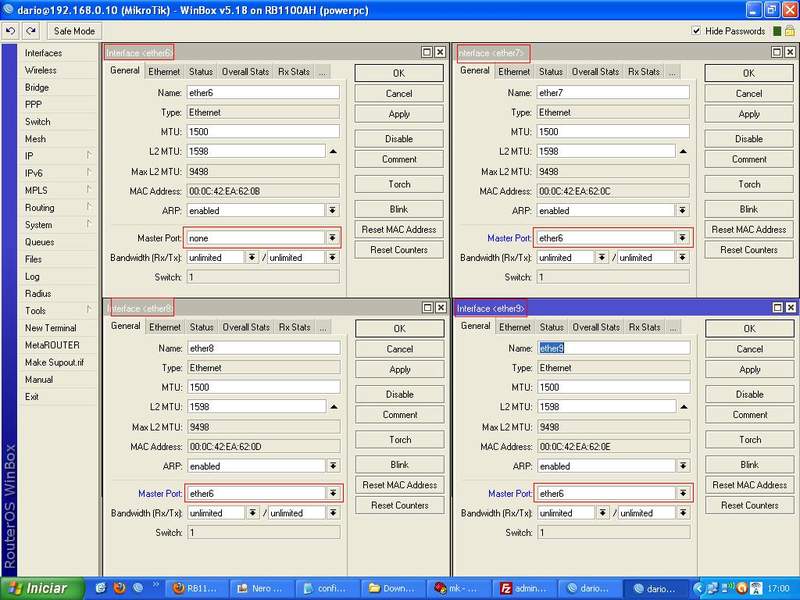Click the padlock icon in the top right
800x600 pixels.
(789, 31)
